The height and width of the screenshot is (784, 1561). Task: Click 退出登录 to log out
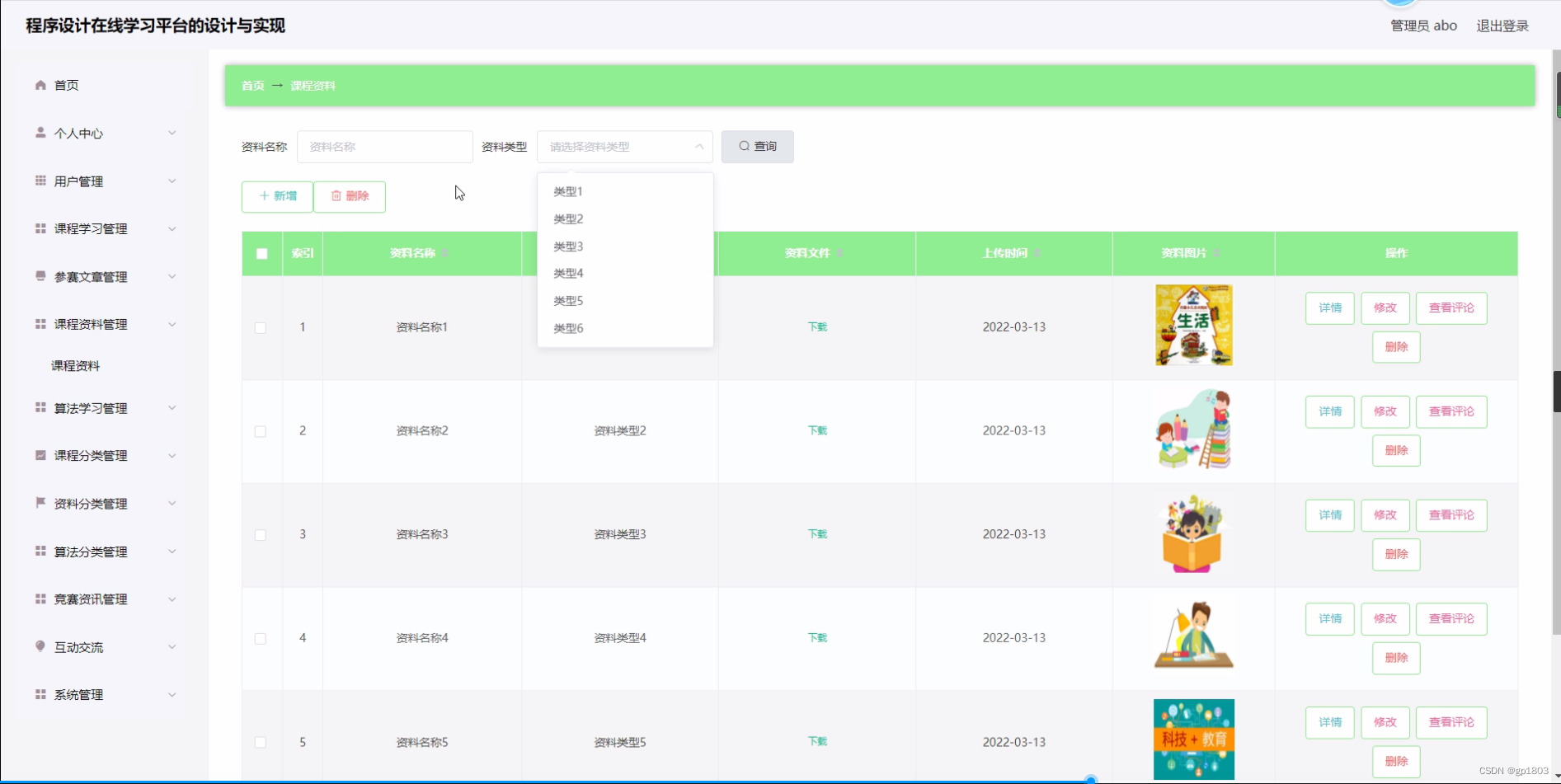(1502, 25)
